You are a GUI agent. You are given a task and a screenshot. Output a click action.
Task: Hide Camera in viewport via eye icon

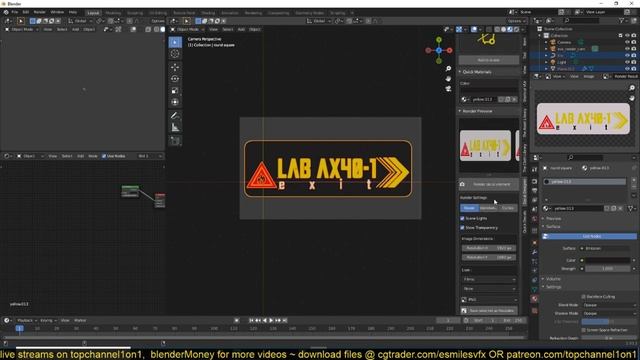click(627, 42)
